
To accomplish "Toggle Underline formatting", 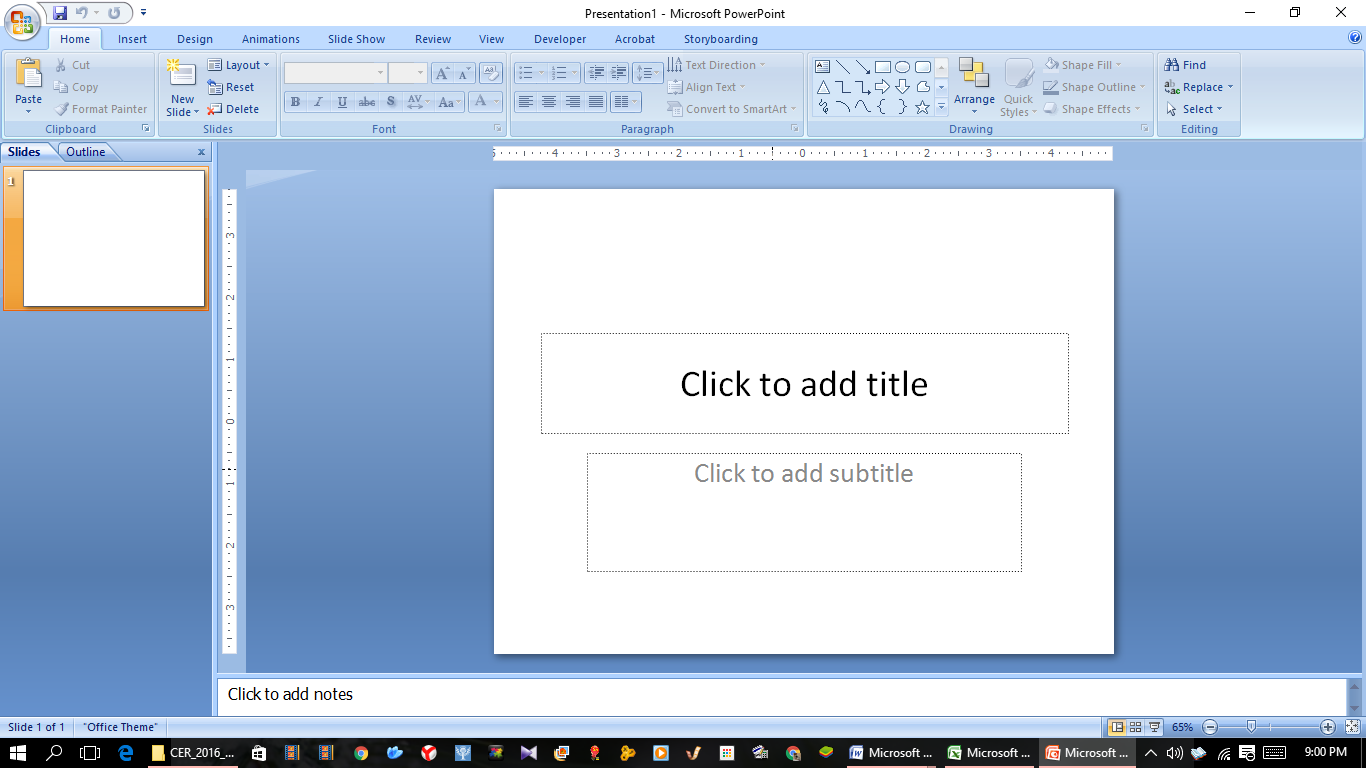I will coord(343,102).
